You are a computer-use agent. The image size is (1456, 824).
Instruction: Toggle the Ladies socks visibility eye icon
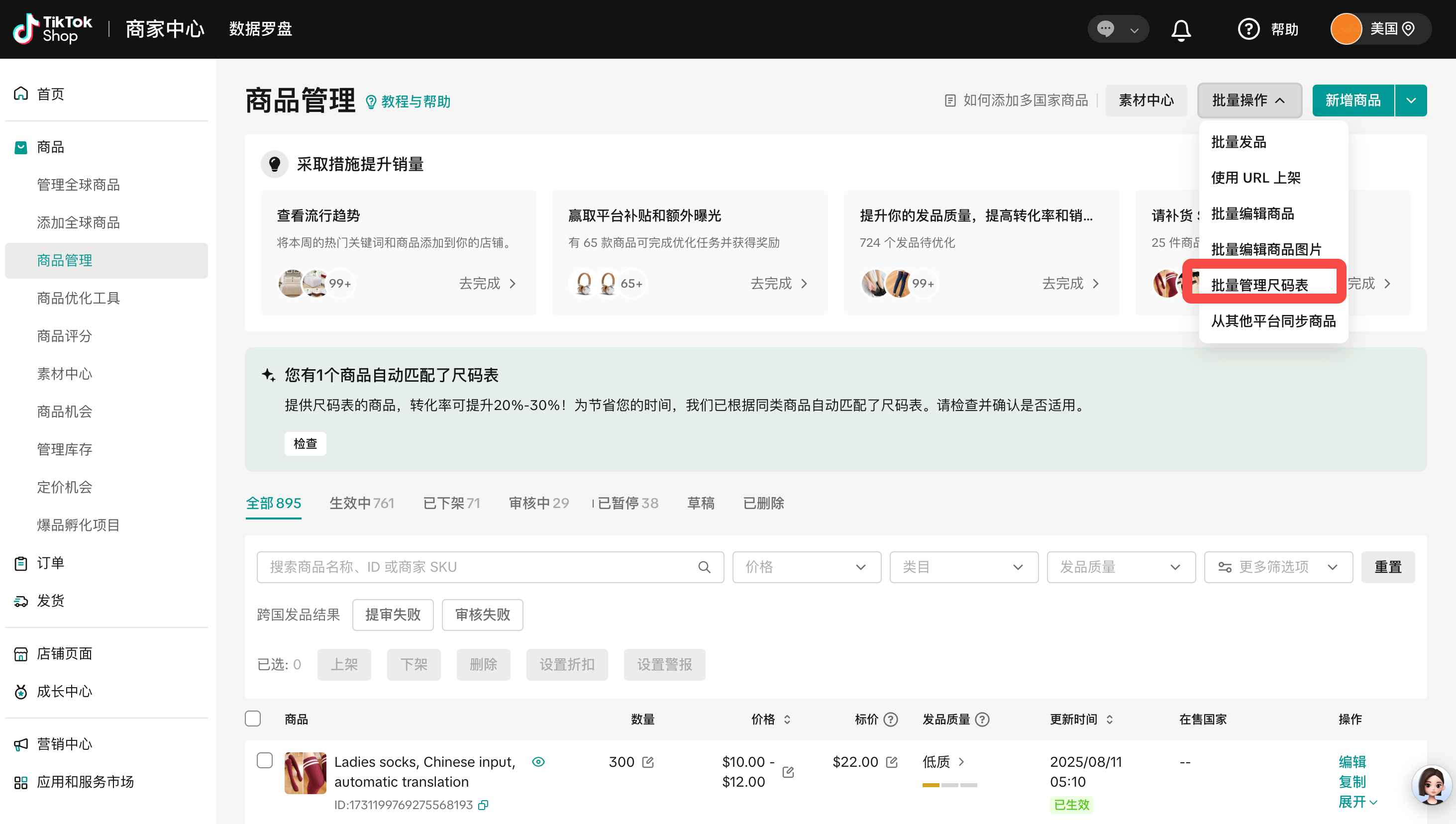click(538, 762)
